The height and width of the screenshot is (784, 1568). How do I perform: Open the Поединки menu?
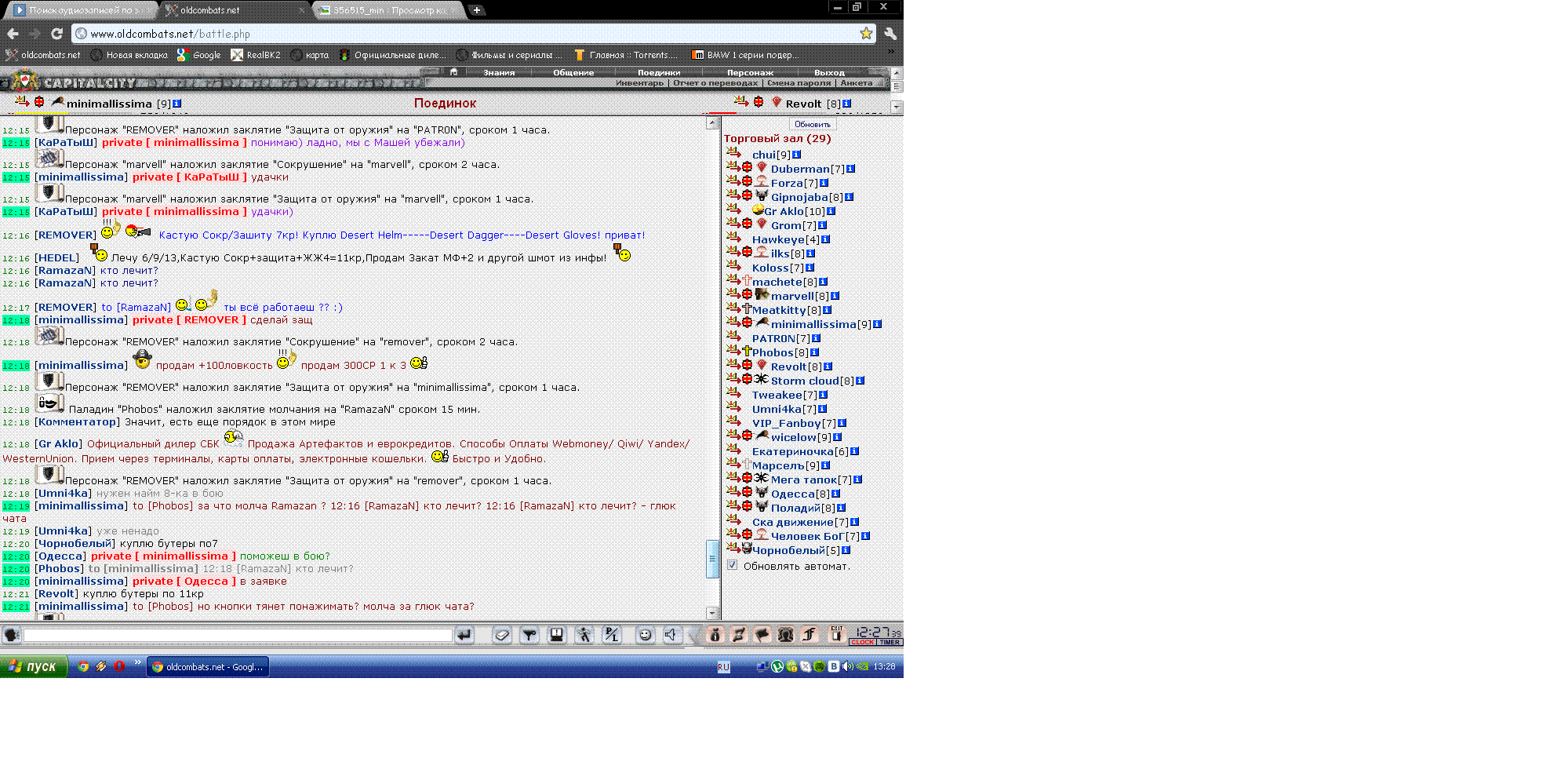[659, 73]
